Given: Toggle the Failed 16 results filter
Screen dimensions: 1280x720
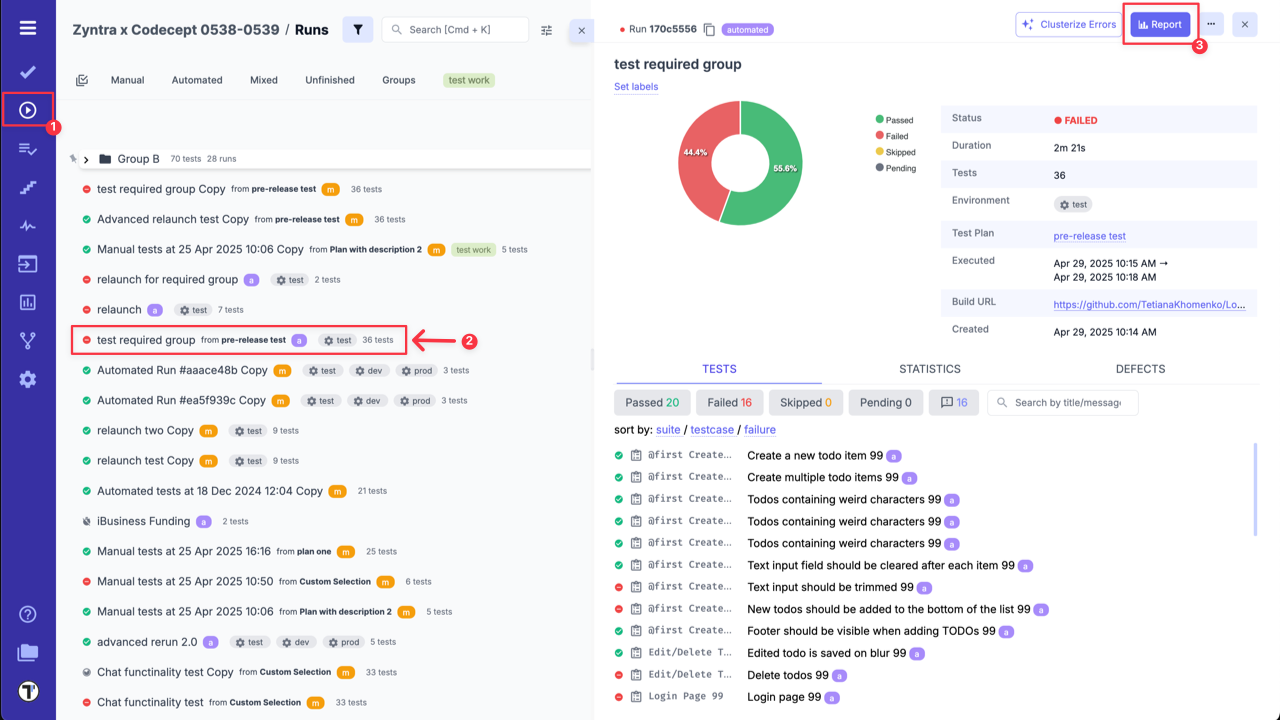Looking at the screenshot, I should [729, 402].
